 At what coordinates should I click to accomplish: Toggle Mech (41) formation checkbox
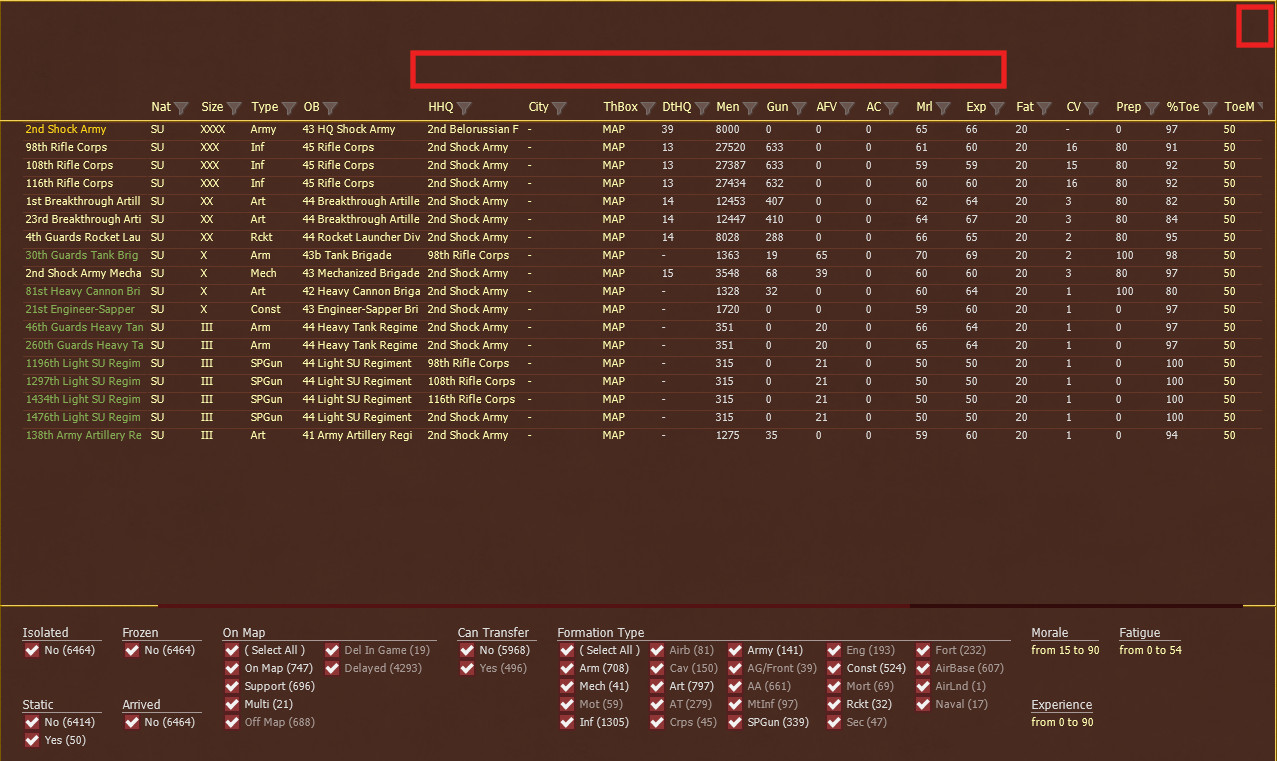(x=567, y=686)
